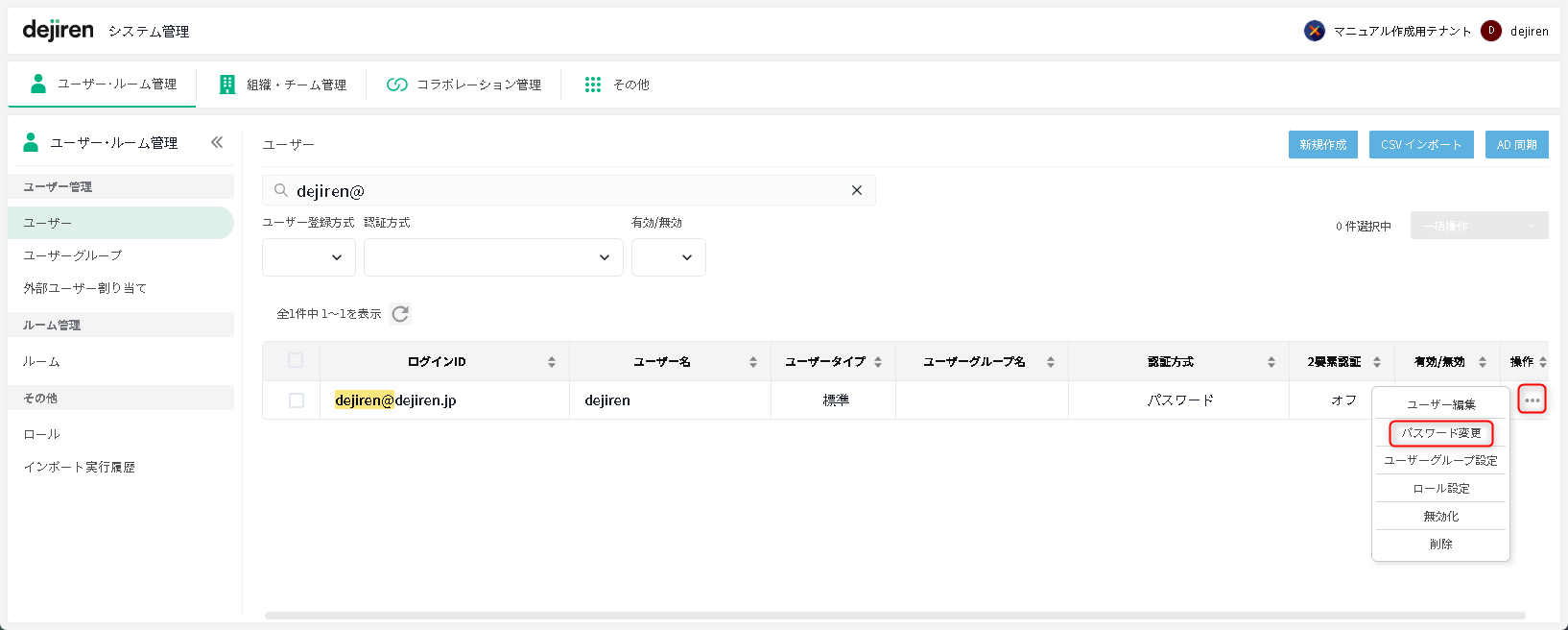Collapse sidebar with double-chevron icon

(217, 142)
